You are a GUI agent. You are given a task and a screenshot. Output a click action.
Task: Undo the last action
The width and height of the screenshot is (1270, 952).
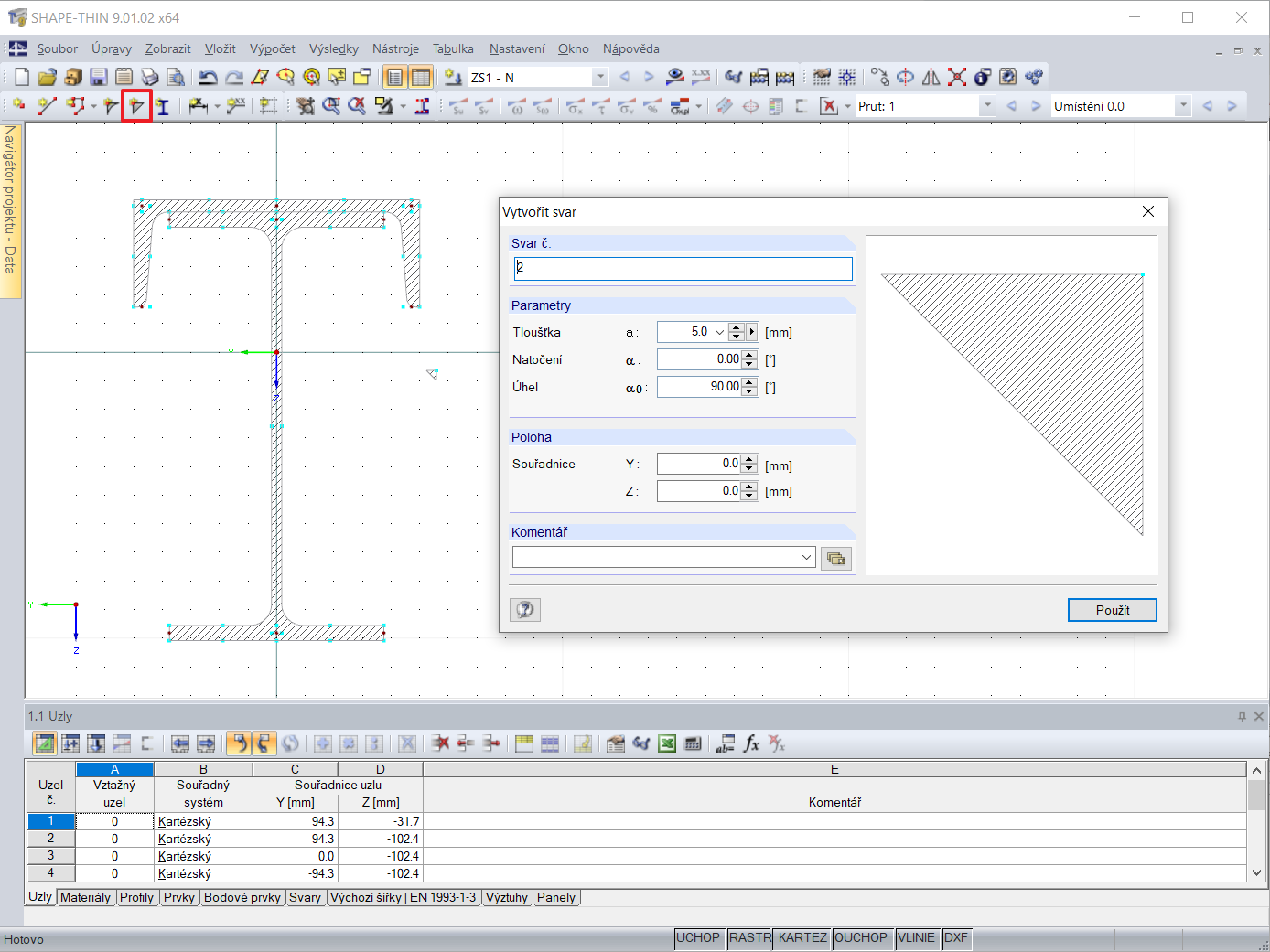tap(209, 77)
